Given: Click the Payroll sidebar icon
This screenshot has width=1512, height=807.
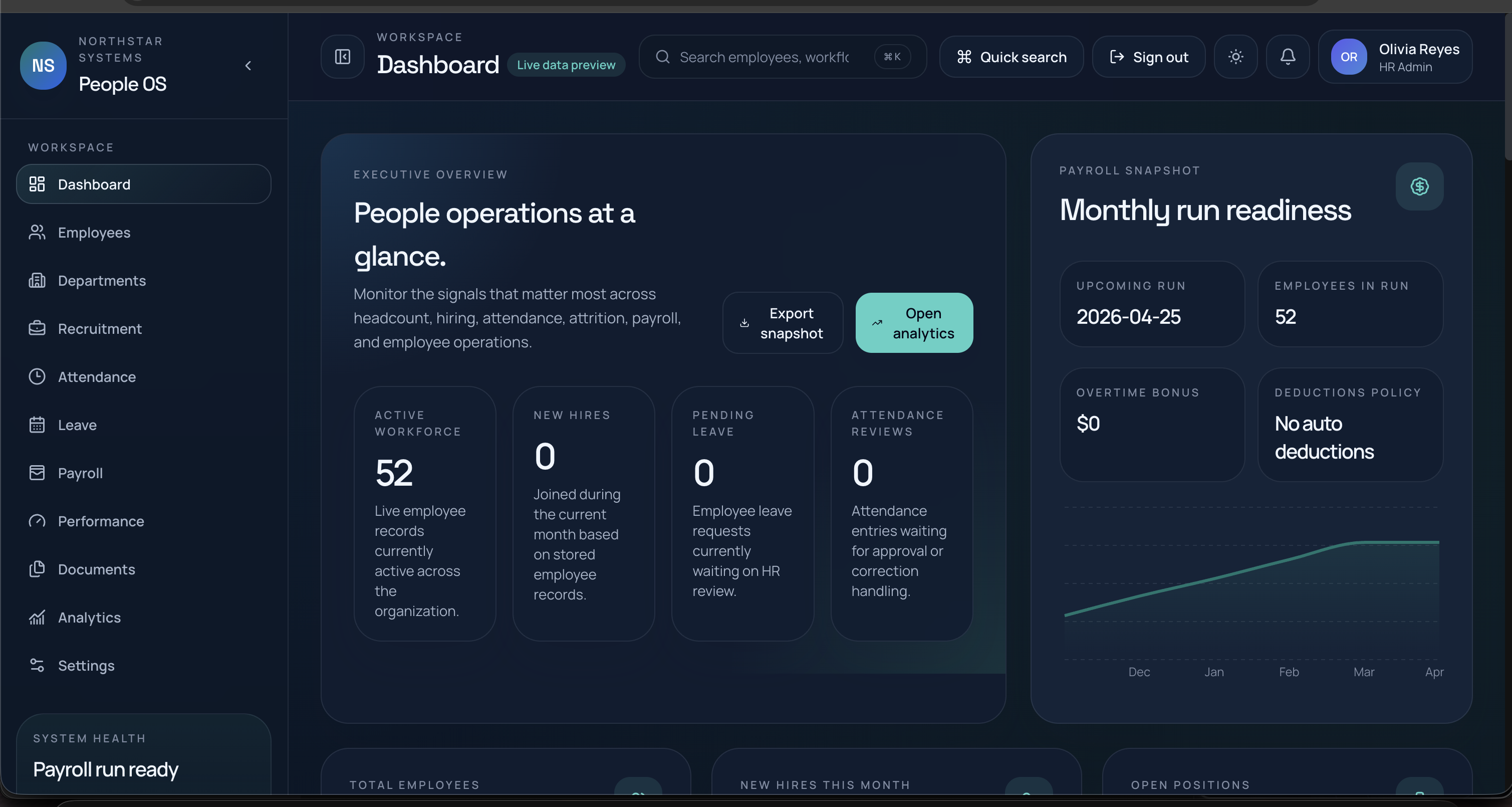Looking at the screenshot, I should (37, 473).
